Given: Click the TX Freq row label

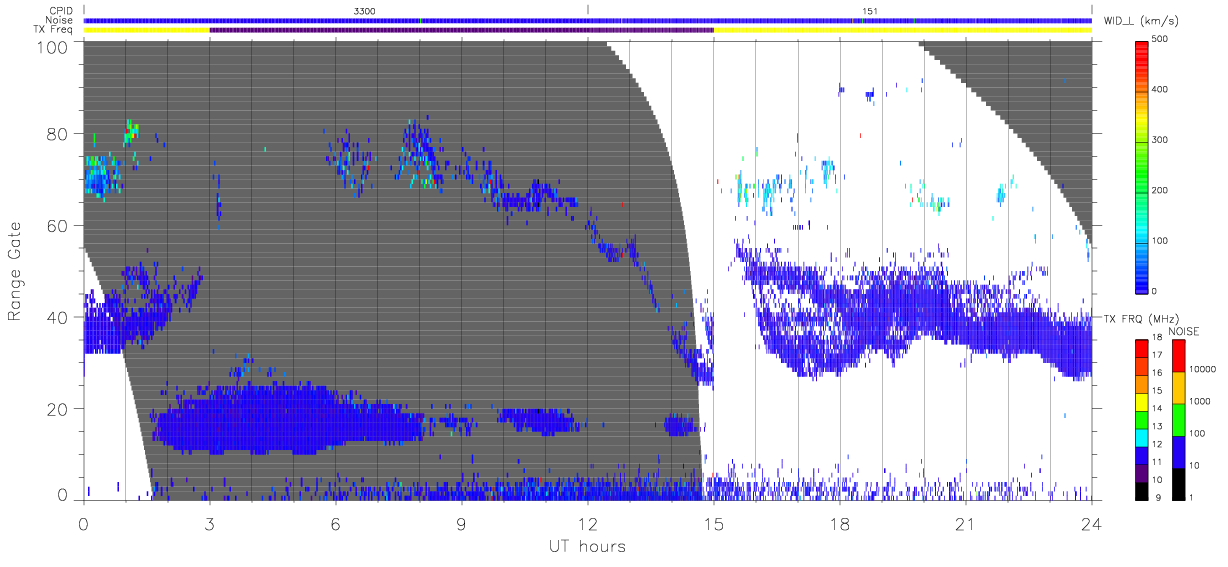Looking at the screenshot, I should click(x=54, y=29).
